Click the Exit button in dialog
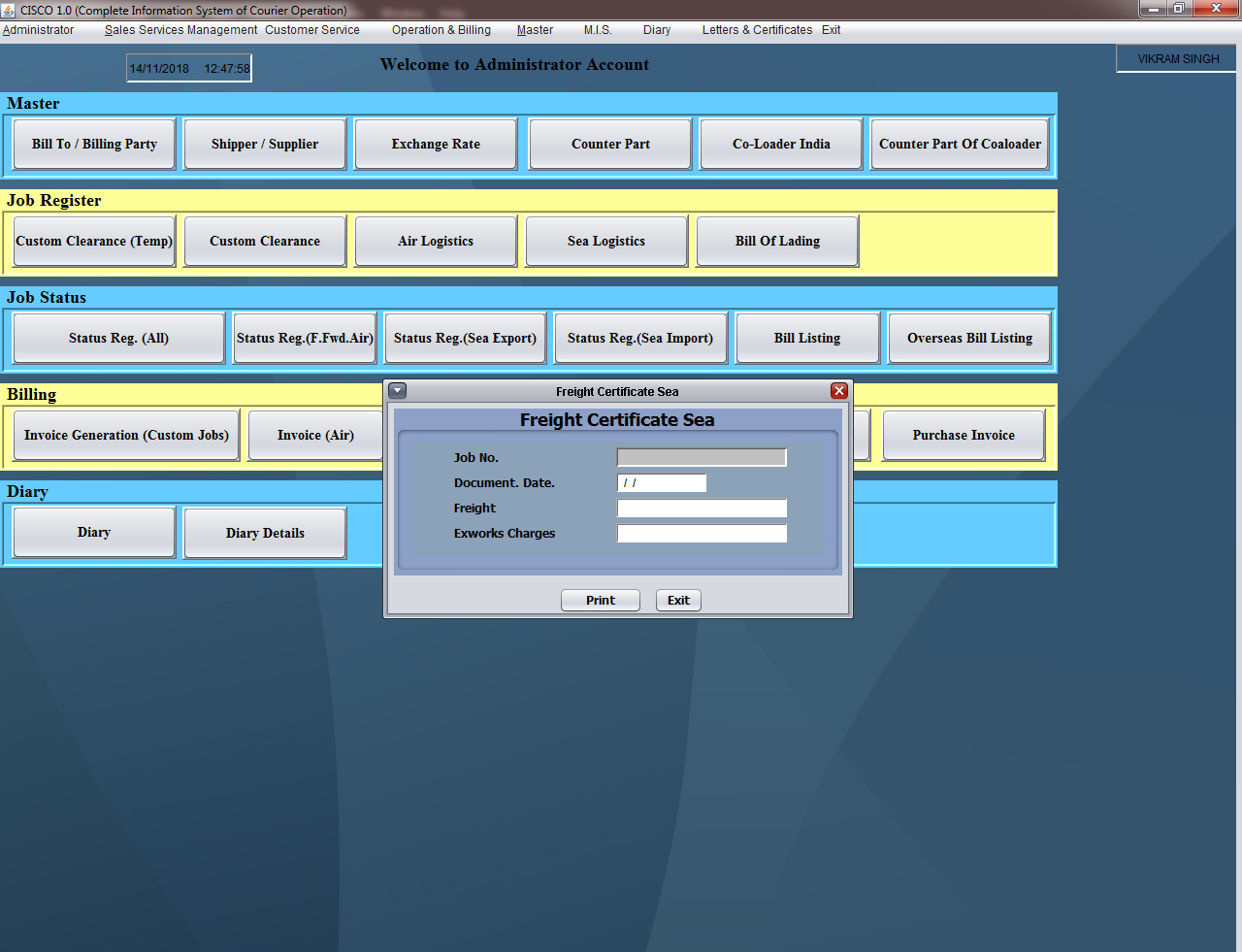This screenshot has height=952, width=1242. (x=678, y=600)
